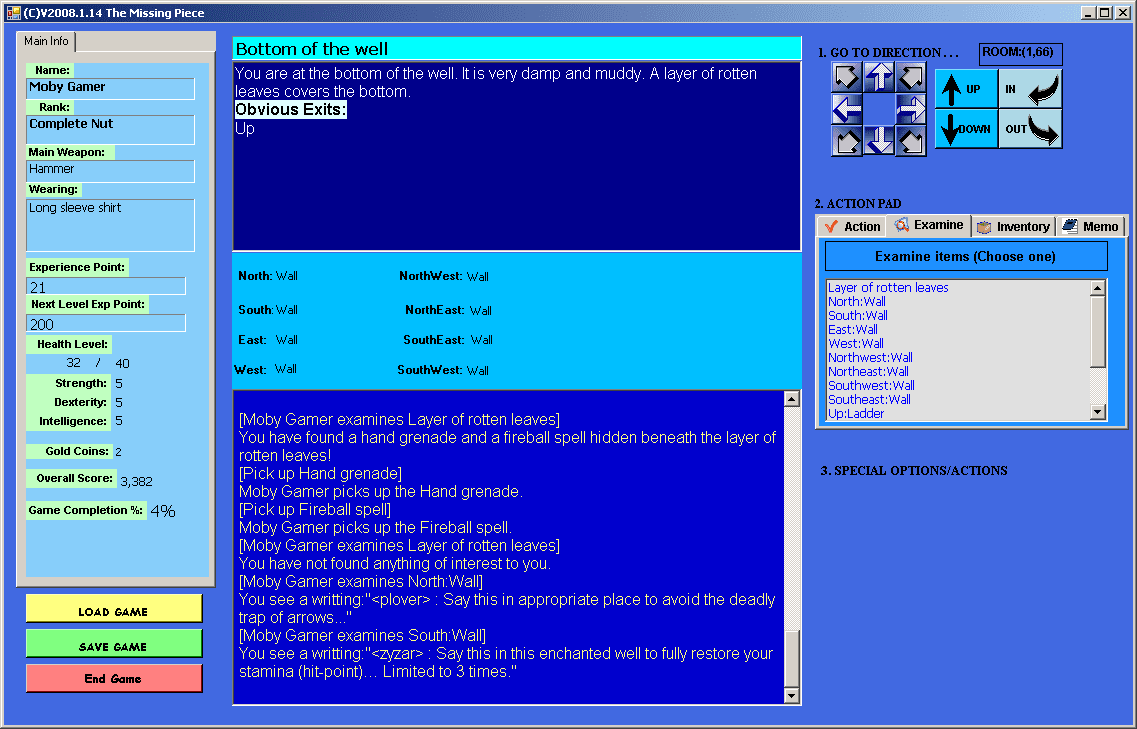
Task: Switch to the Action tab
Action: tap(852, 227)
